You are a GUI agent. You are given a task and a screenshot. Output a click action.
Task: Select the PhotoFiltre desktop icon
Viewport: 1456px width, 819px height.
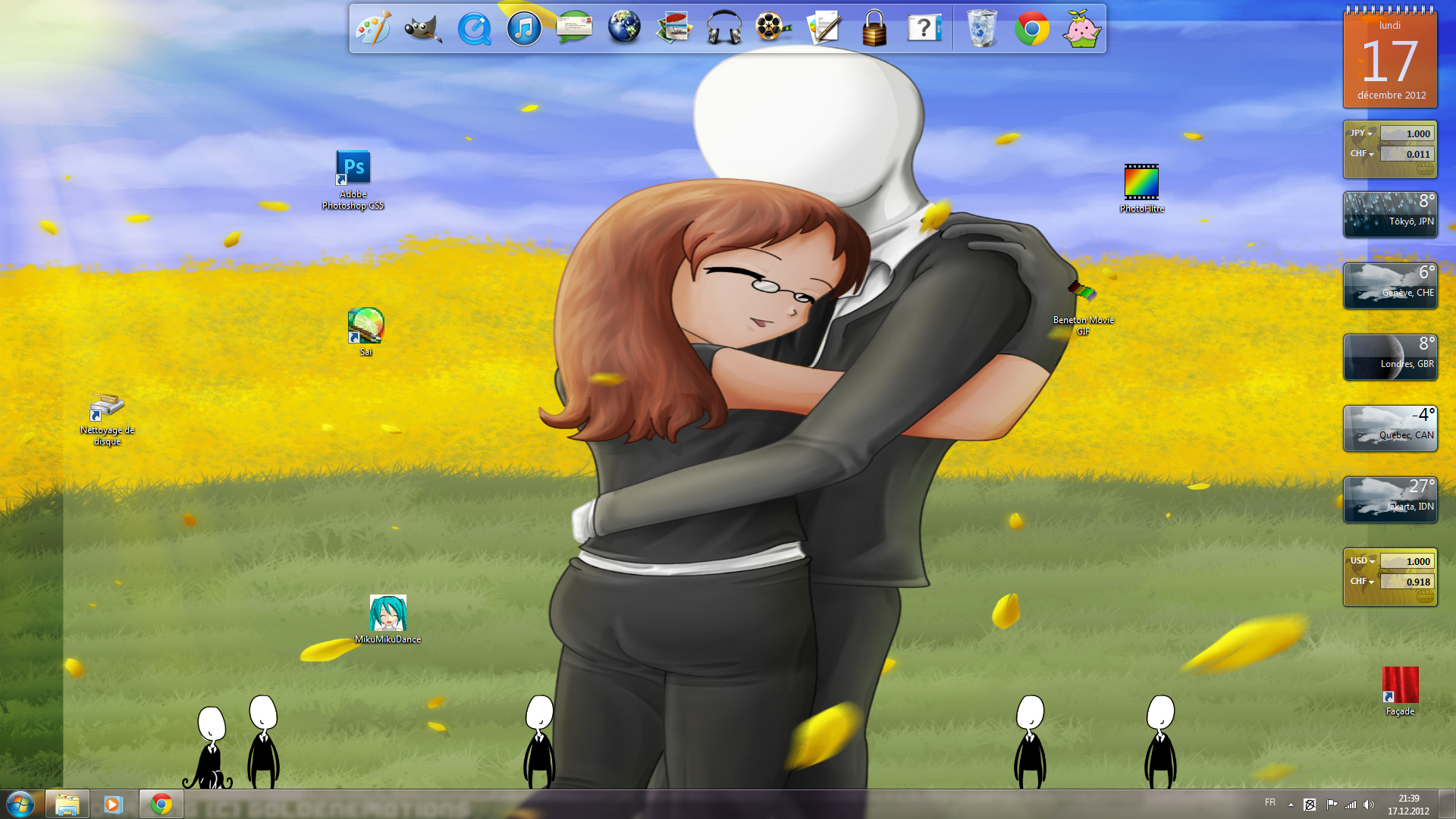[1141, 189]
